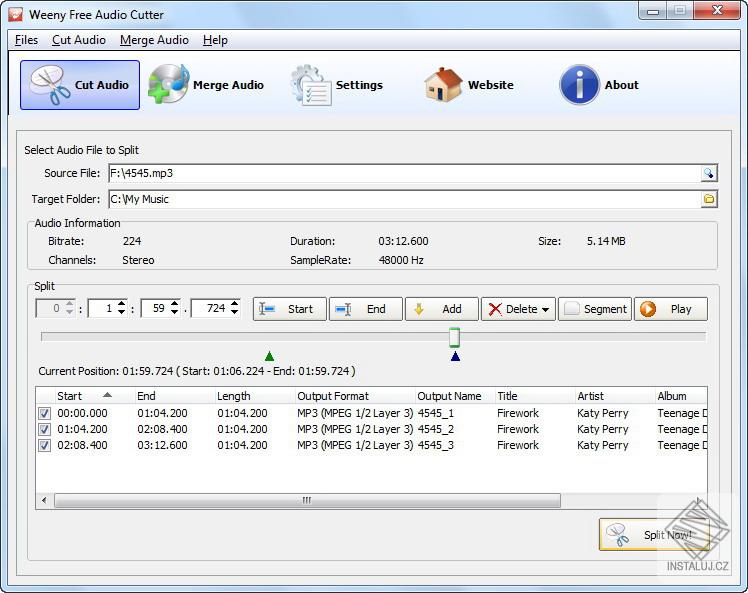Click the milliseconds input showing 724
Screen dimensions: 748x593
coord(210,309)
